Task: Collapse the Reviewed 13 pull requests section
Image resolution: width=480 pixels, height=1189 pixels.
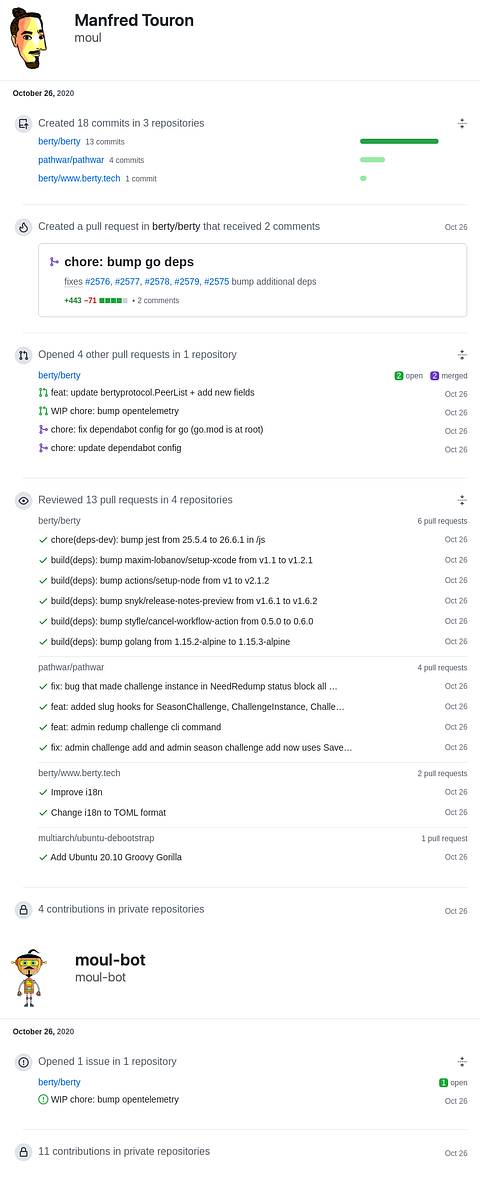Action: click(462, 500)
